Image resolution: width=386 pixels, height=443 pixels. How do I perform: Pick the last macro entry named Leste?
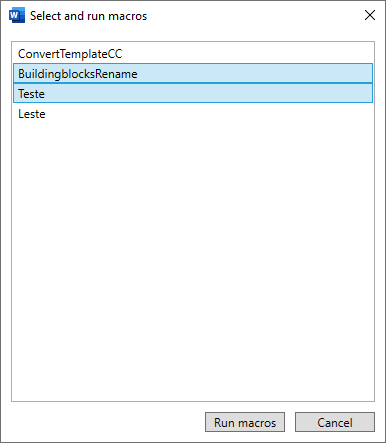click(x=193, y=114)
